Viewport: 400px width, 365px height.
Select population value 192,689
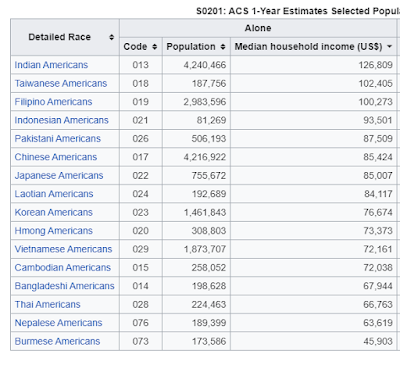(209, 194)
